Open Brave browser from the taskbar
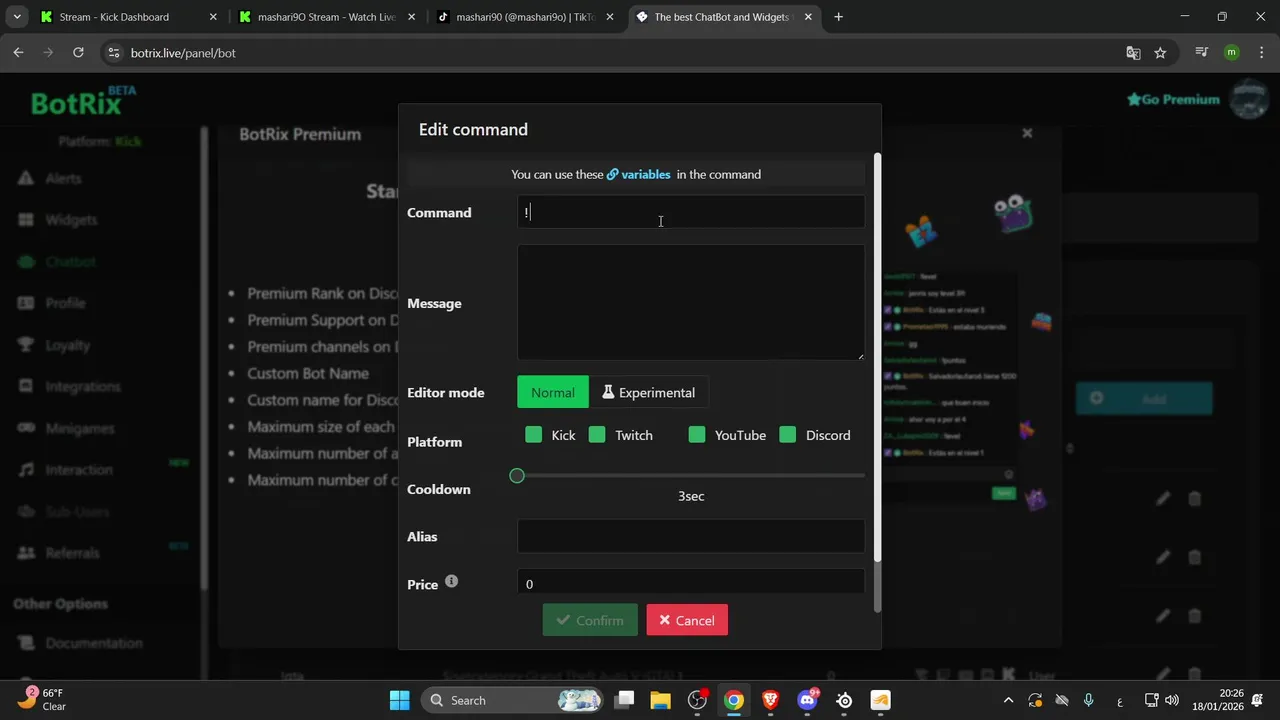 (770, 700)
